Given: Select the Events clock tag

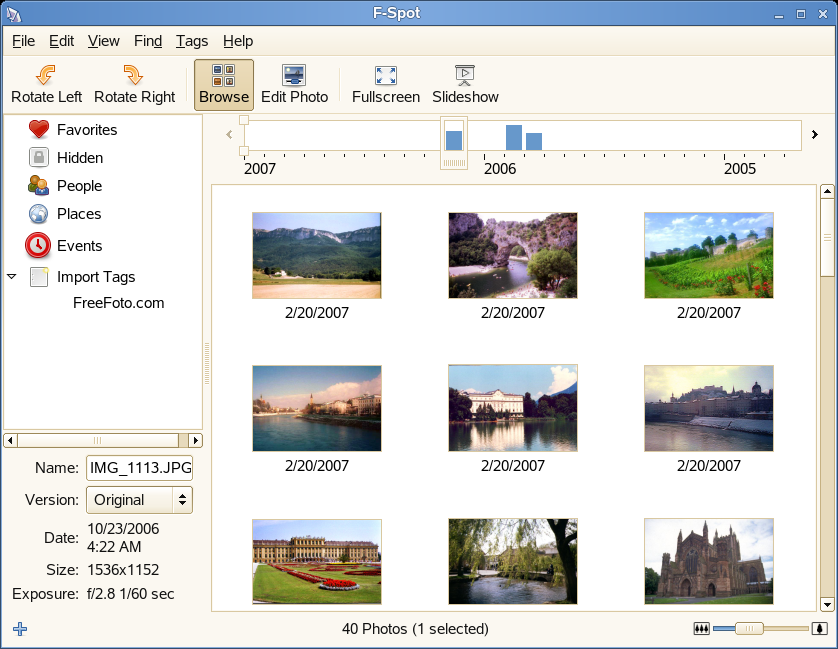Looking at the screenshot, I should click(38, 245).
